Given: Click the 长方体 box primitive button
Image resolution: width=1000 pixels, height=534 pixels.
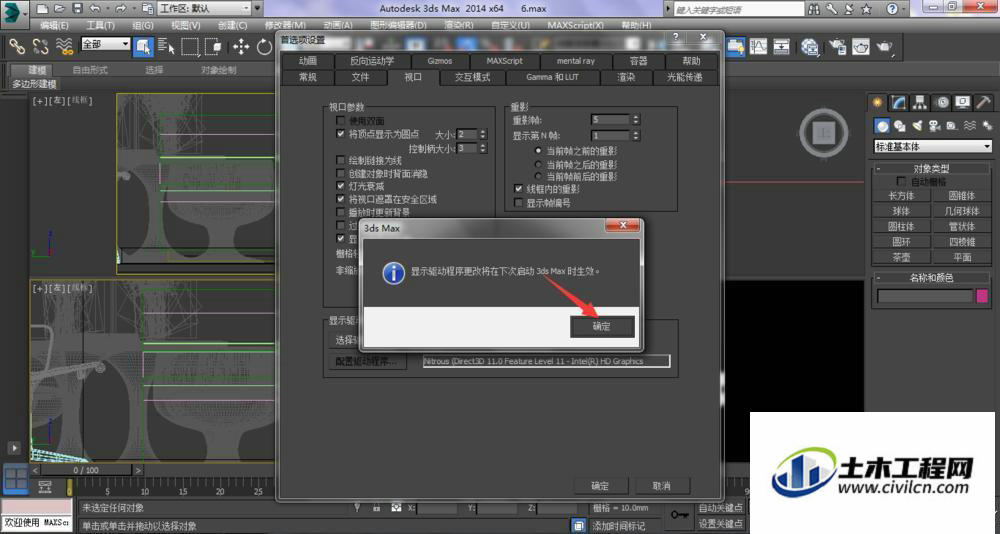Looking at the screenshot, I should tap(901, 196).
